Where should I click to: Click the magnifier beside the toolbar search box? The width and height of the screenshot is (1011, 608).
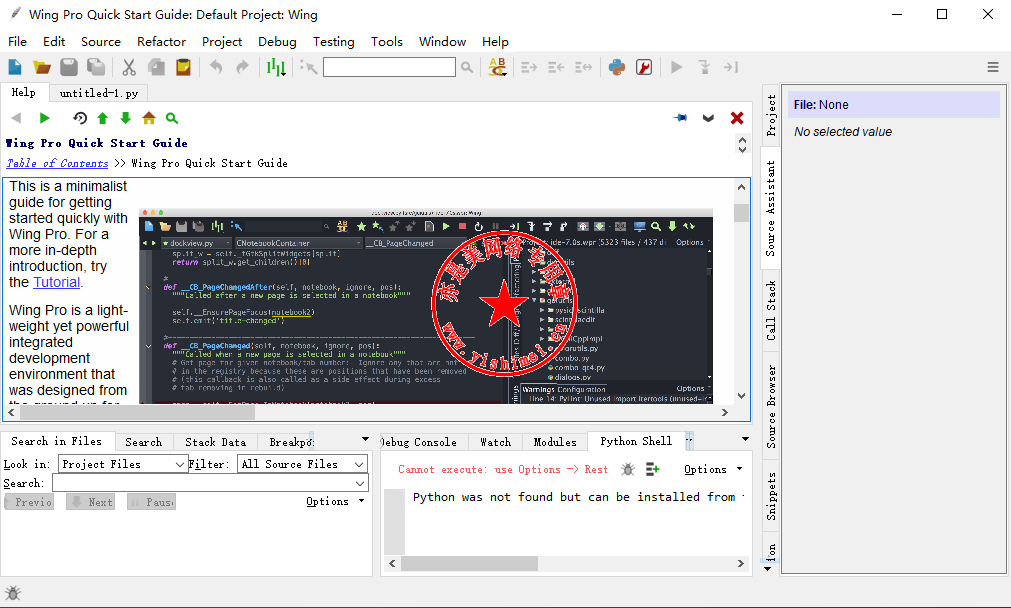coord(467,67)
